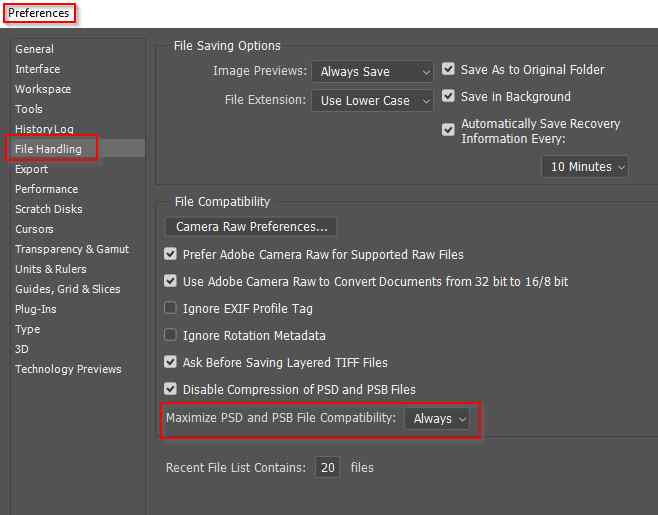This screenshot has height=515, width=658.
Task: Select Guides, Grid & Slices category
Action: (68, 289)
